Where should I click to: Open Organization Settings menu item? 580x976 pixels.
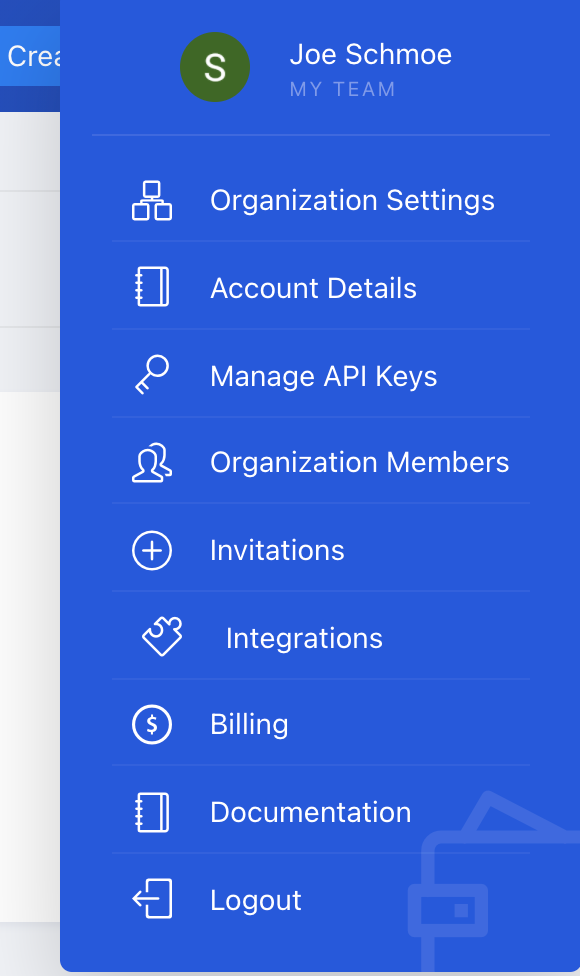(x=320, y=200)
